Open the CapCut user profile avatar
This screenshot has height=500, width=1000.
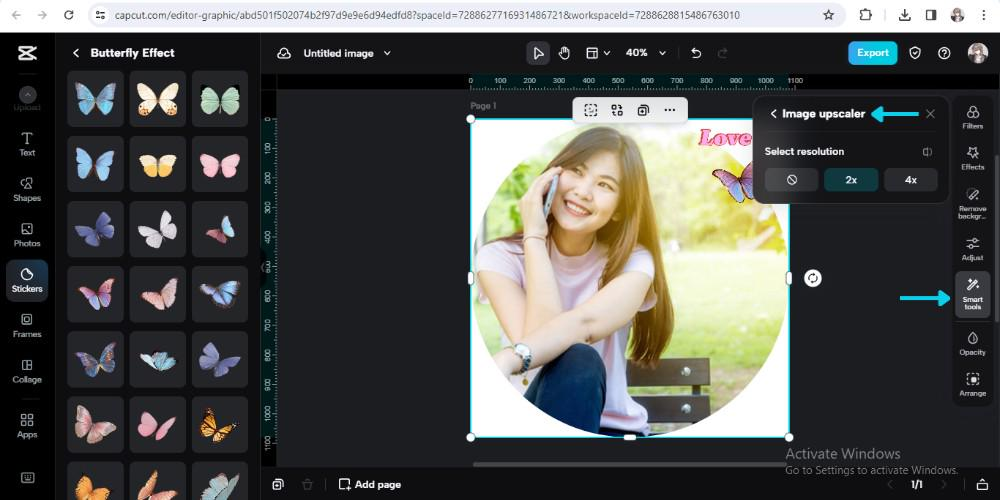pyautogui.click(x=977, y=53)
